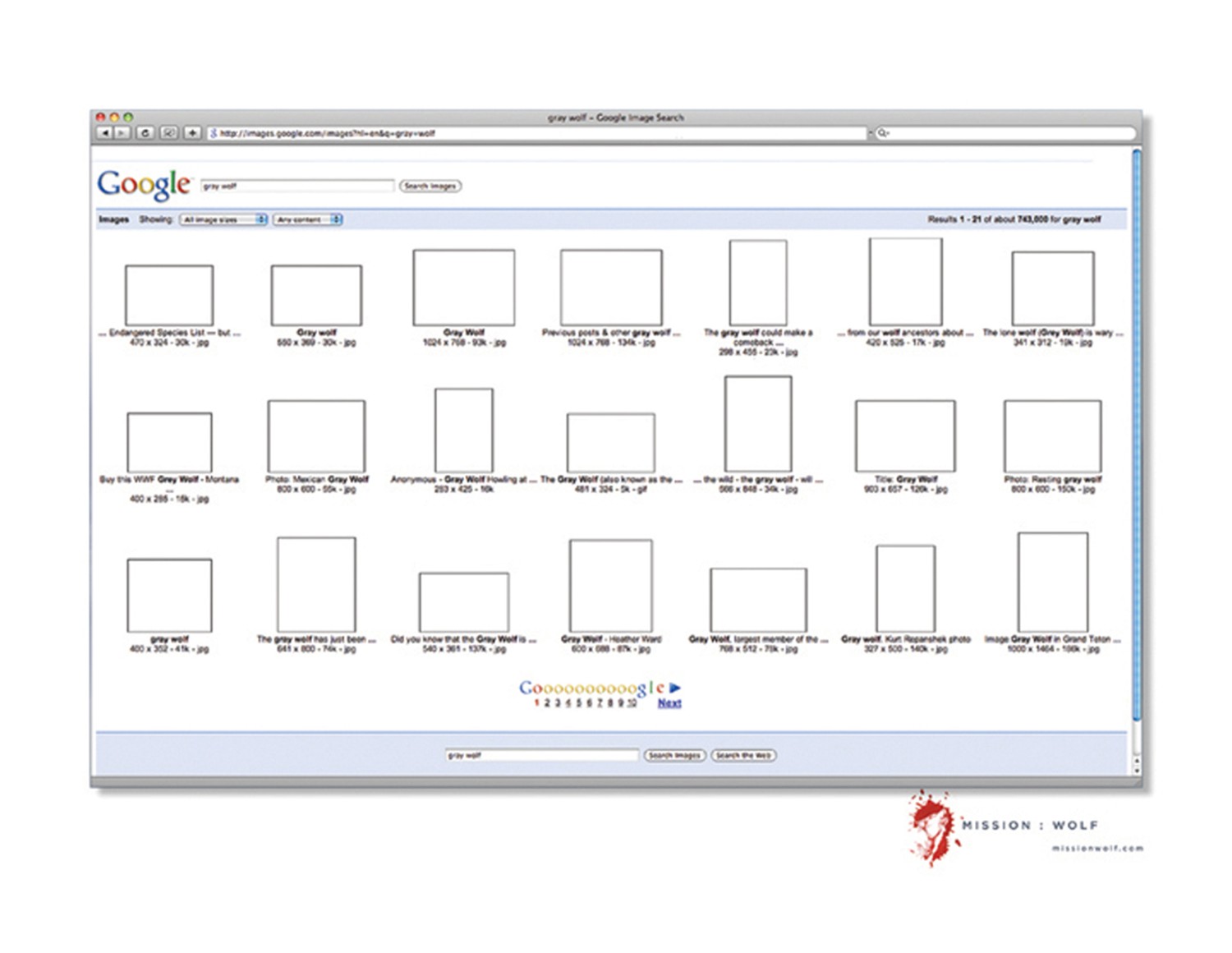Open the 'Previous posts & other gray wolf' thumbnail
The image size is (1232, 953).
pyautogui.click(x=611, y=288)
